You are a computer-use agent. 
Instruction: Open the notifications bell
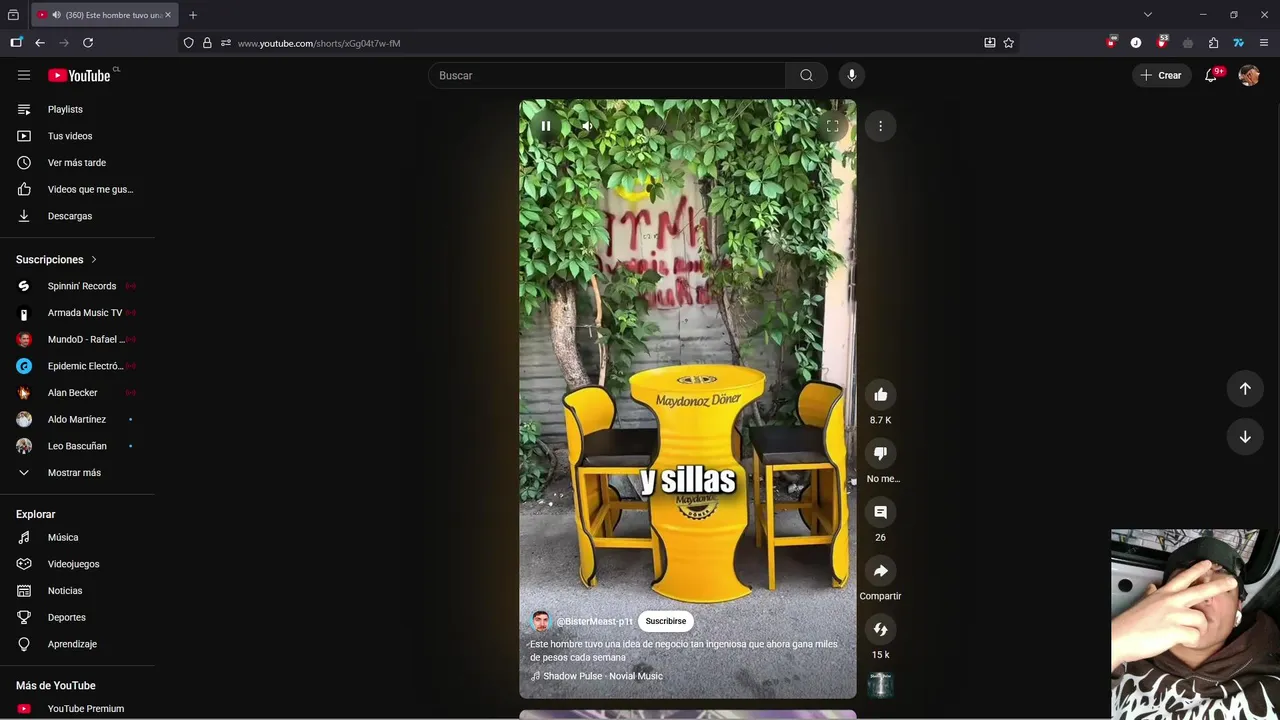(x=1211, y=75)
